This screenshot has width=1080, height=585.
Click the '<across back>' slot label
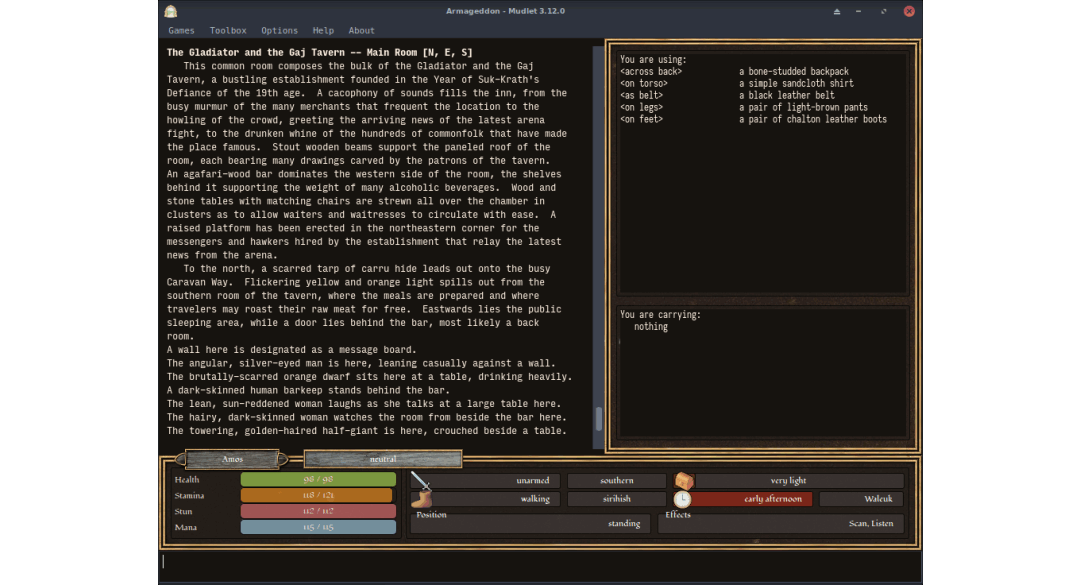(651, 71)
